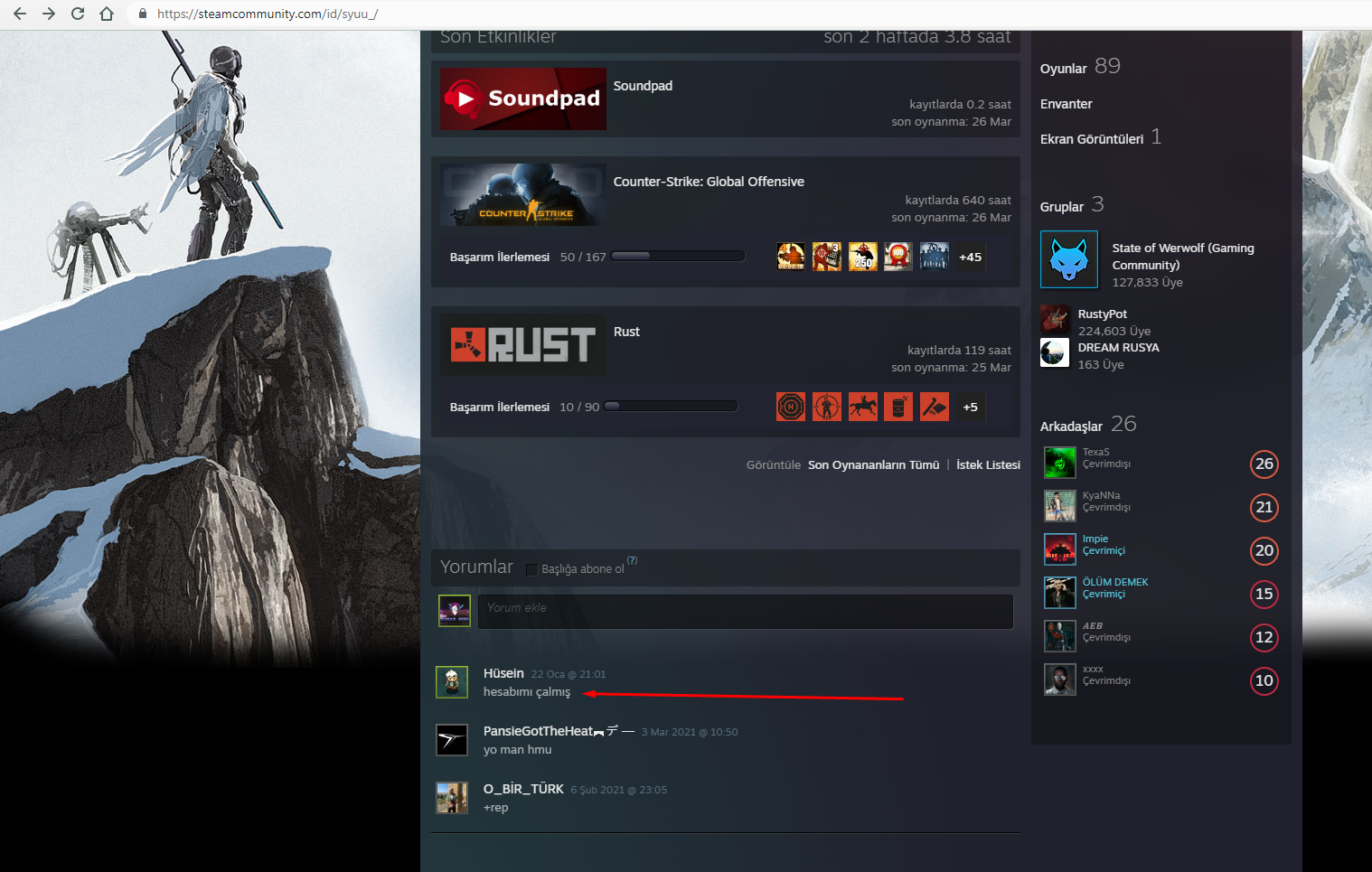1372x872 pixels.
Task: Click AEB level 12 badge
Action: click(1264, 637)
